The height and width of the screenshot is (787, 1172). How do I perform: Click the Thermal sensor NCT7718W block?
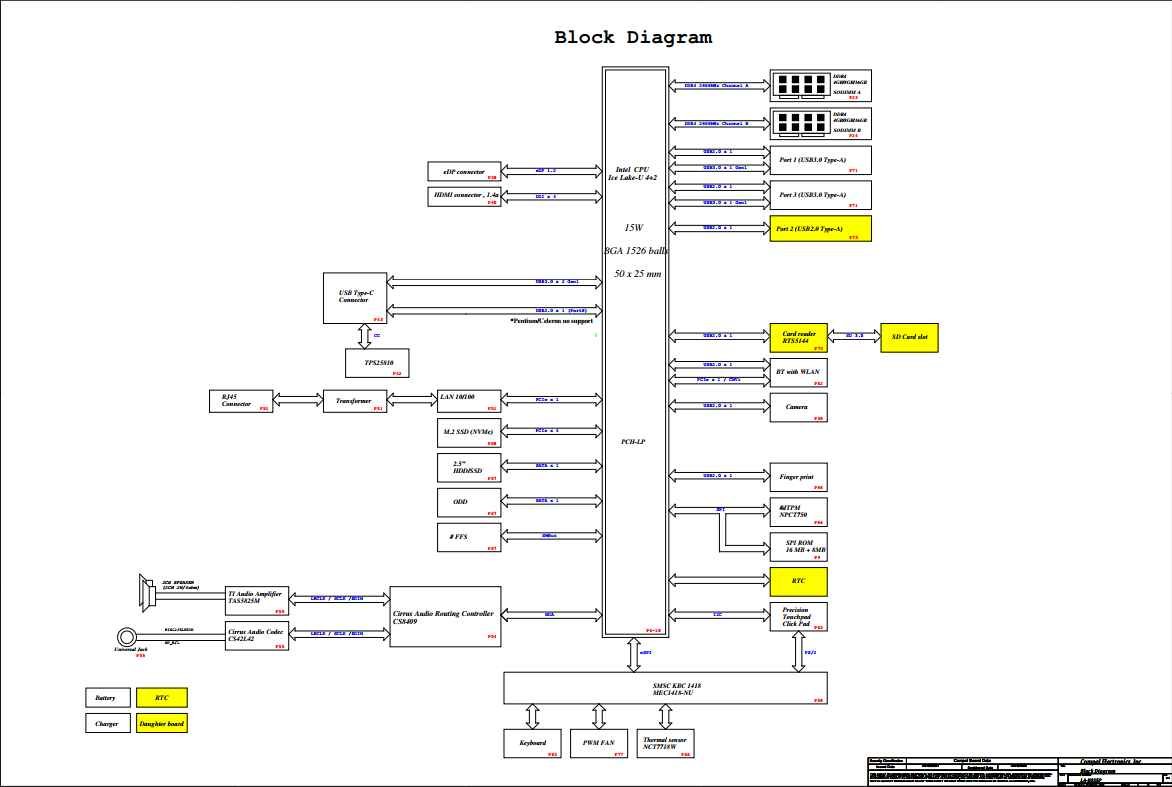coord(665,744)
